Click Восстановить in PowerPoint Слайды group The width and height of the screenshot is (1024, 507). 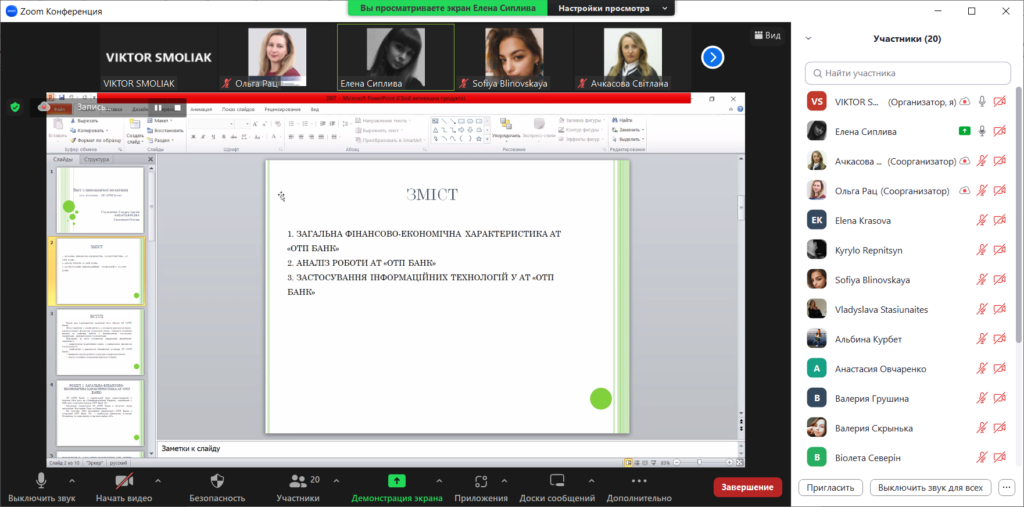click(x=165, y=130)
